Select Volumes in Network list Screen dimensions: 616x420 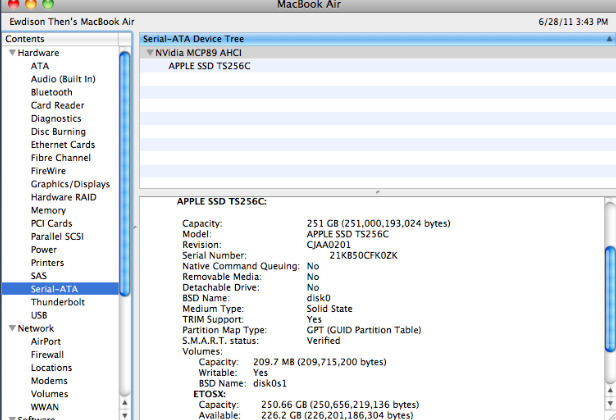pyautogui.click(x=50, y=394)
